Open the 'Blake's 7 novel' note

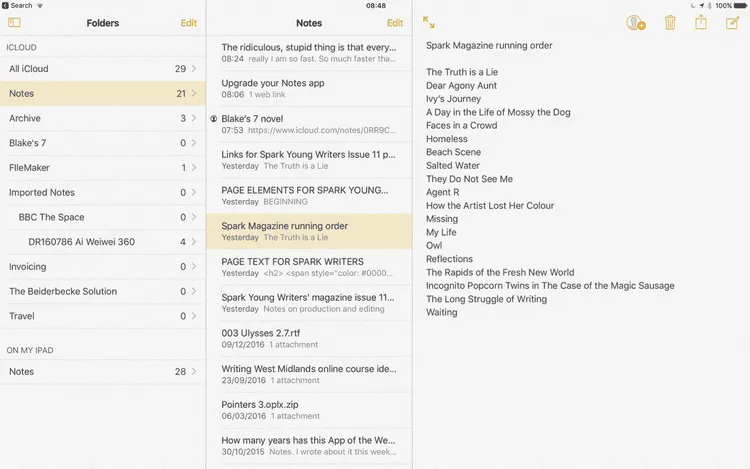point(309,124)
